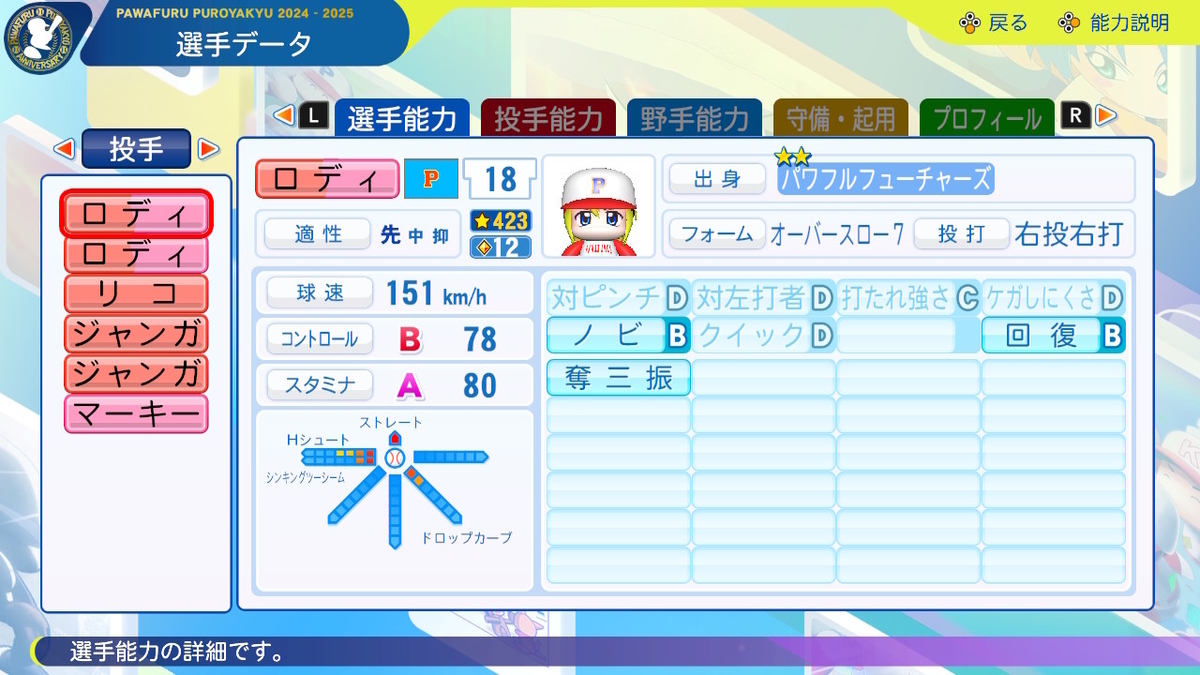
Task: Open the 守備・起用 tab
Action: pyautogui.click(x=841, y=118)
